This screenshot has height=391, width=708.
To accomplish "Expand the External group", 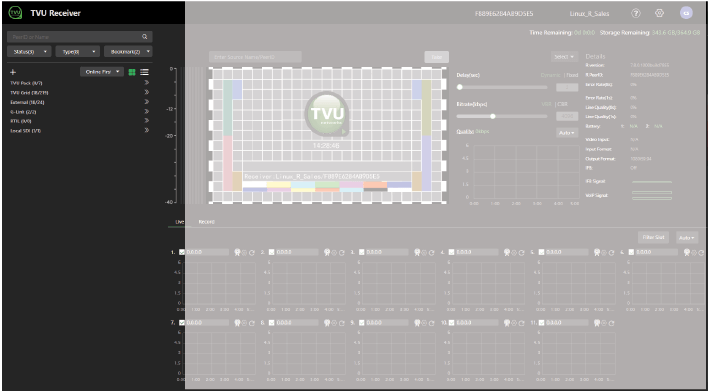I will coord(146,102).
